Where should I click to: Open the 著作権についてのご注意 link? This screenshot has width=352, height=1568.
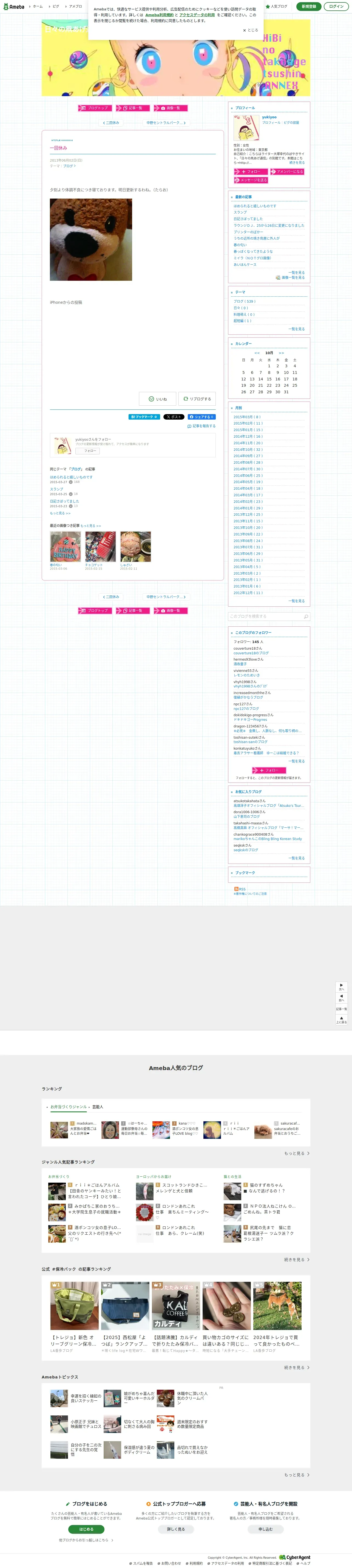click(x=250, y=894)
